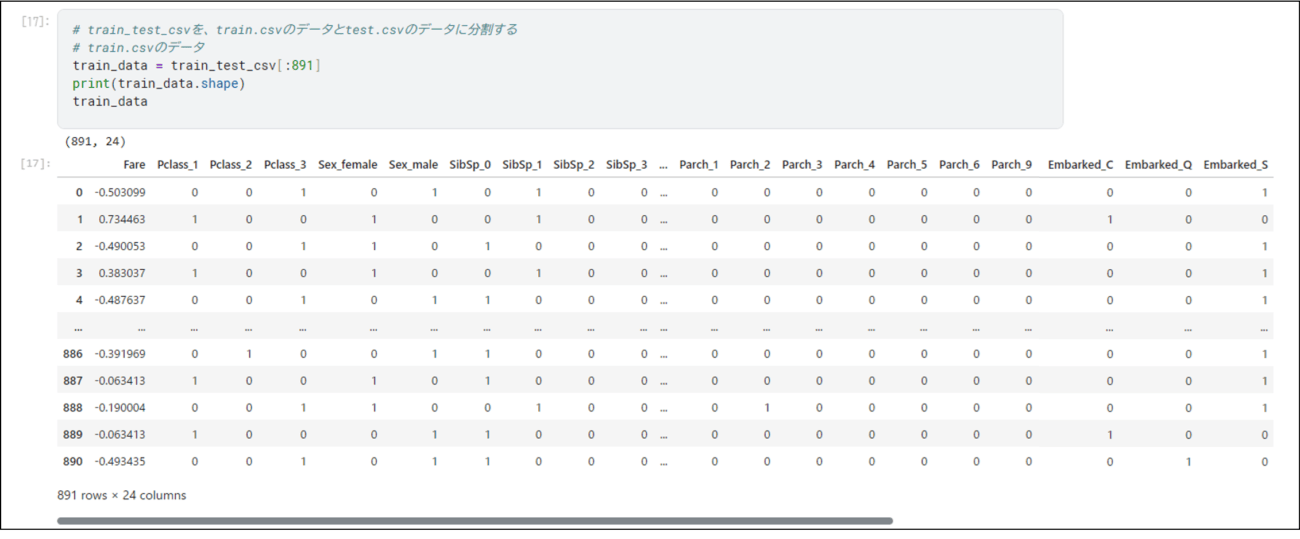The height and width of the screenshot is (539, 1300).
Task: Select the Parch_3 column header
Action: point(802,165)
